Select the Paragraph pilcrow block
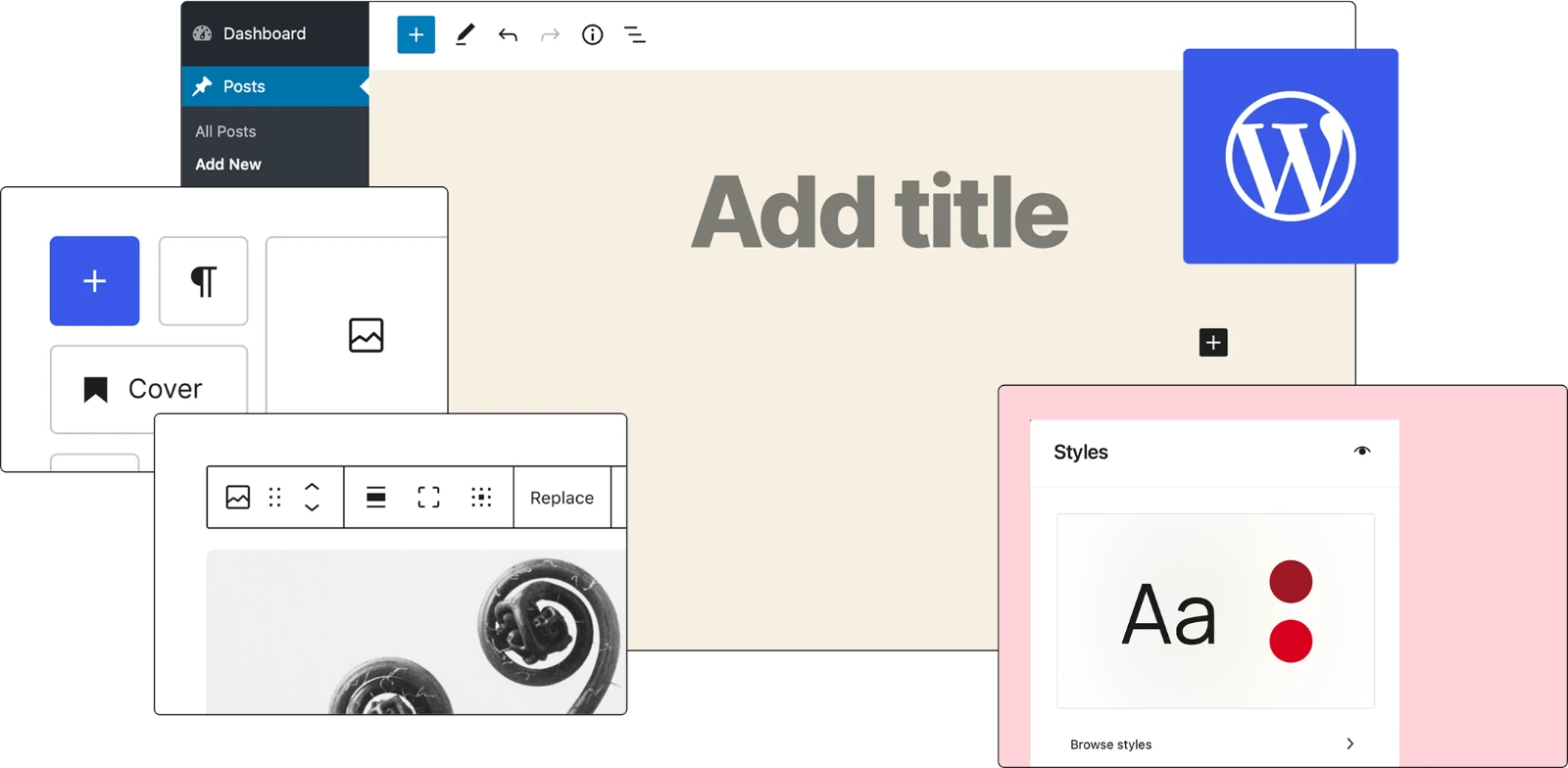The height and width of the screenshot is (768, 1568). (203, 281)
